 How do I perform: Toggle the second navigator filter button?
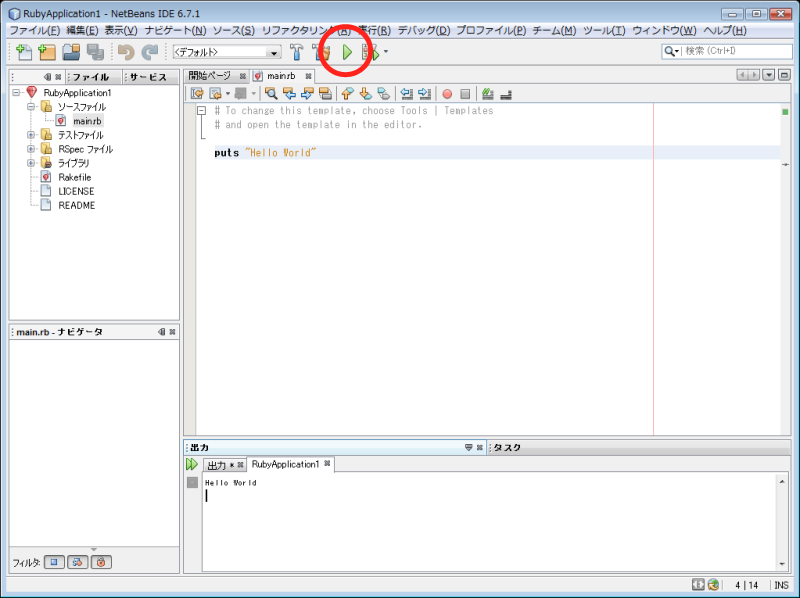pyautogui.click(x=78, y=562)
